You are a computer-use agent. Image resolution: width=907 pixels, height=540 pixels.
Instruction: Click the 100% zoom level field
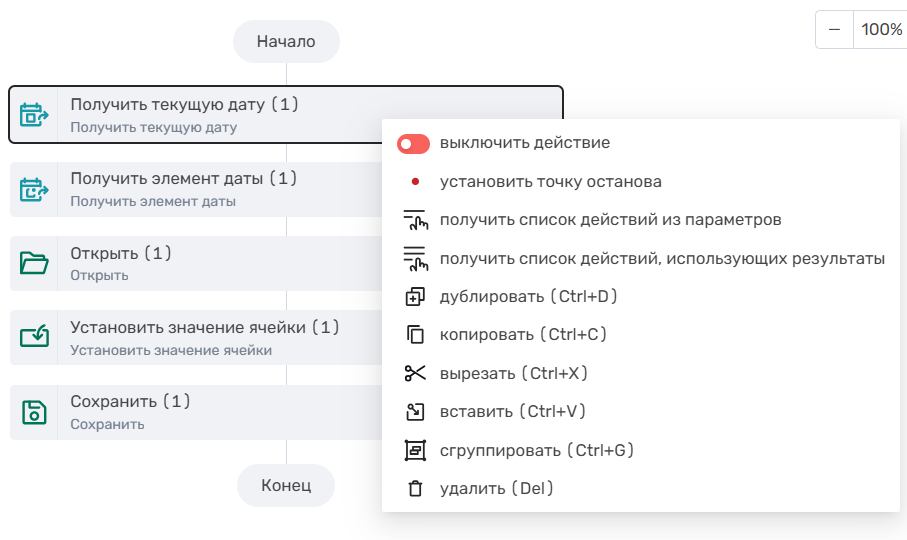[x=880, y=30]
